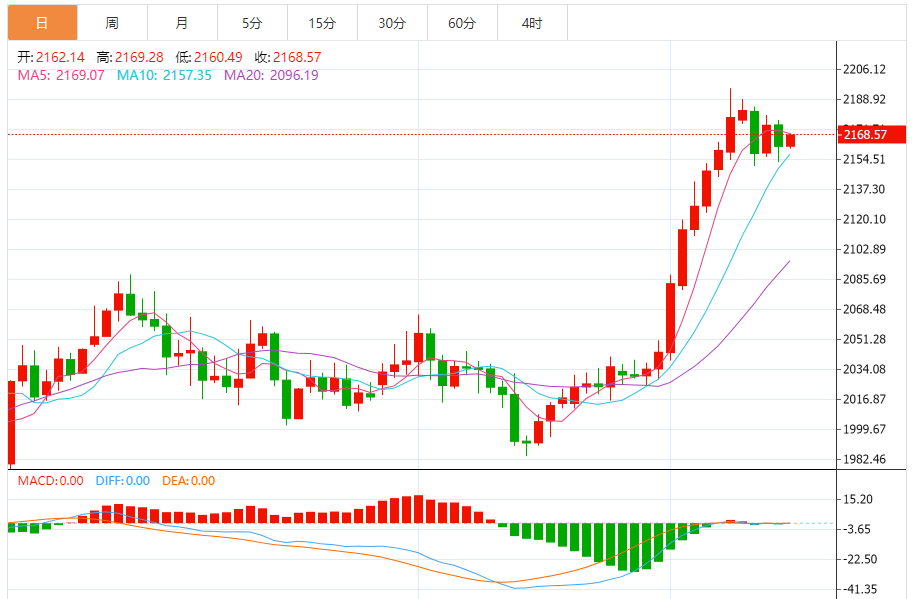Click the DEA:0.00 indicator label
This screenshot has height=599, width=916.
click(189, 481)
